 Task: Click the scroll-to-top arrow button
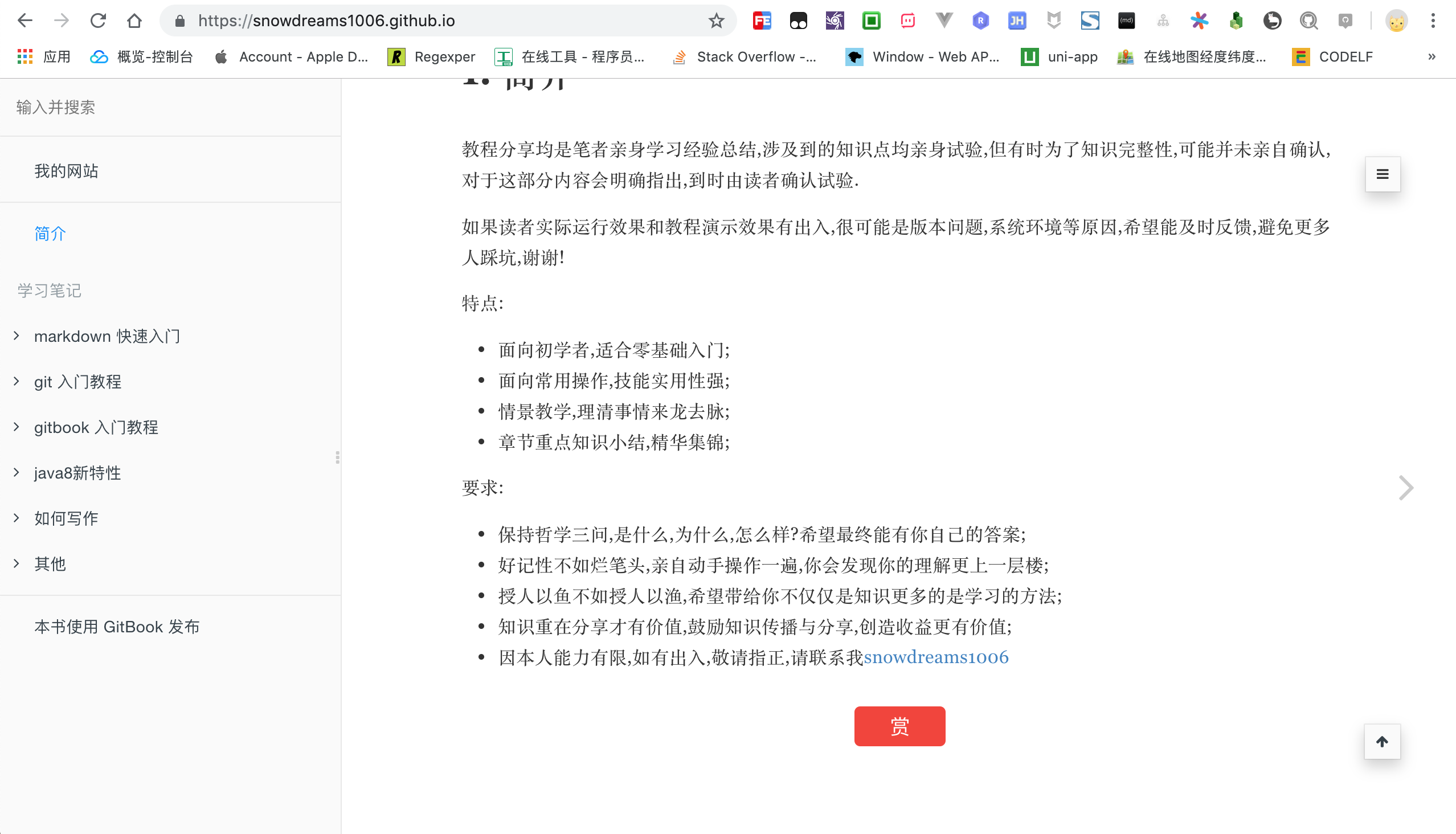click(1382, 741)
